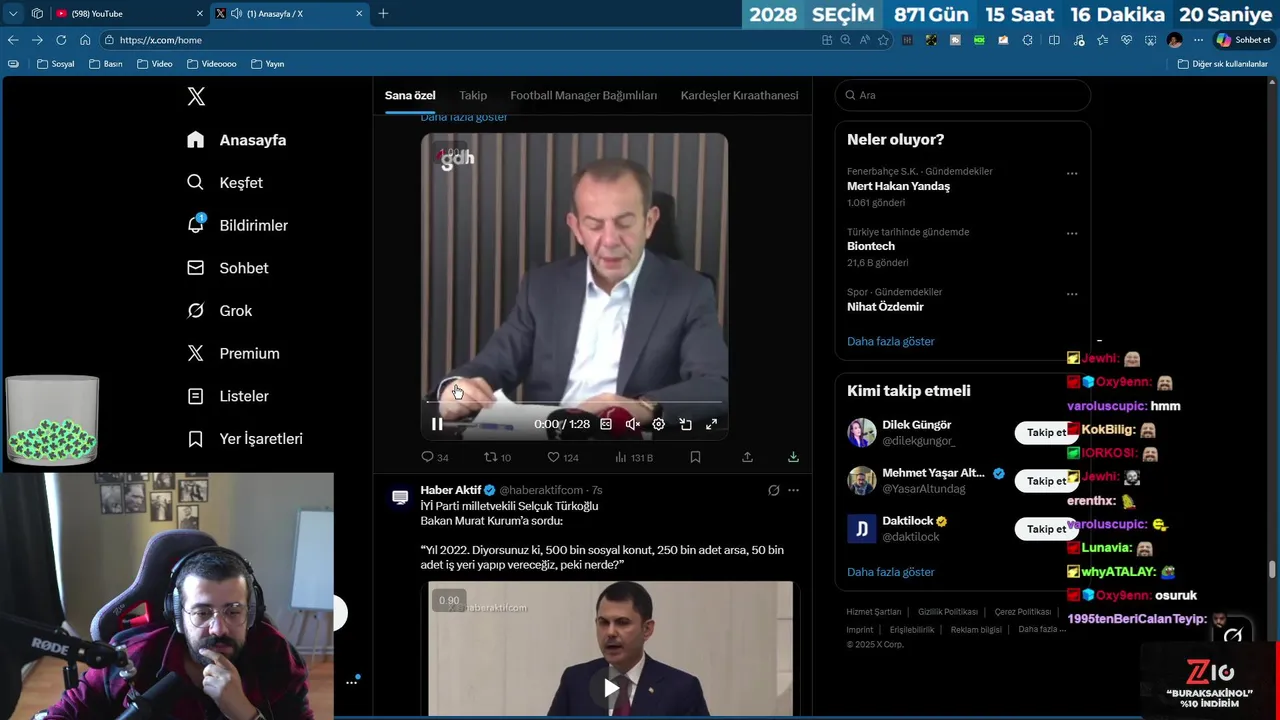Reply to the video post (34 comments)
The image size is (1280, 720).
click(434, 457)
